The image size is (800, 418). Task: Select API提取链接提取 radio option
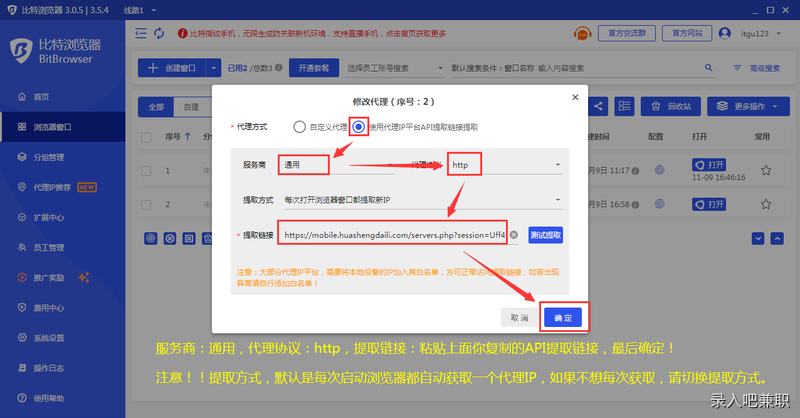[x=359, y=127]
